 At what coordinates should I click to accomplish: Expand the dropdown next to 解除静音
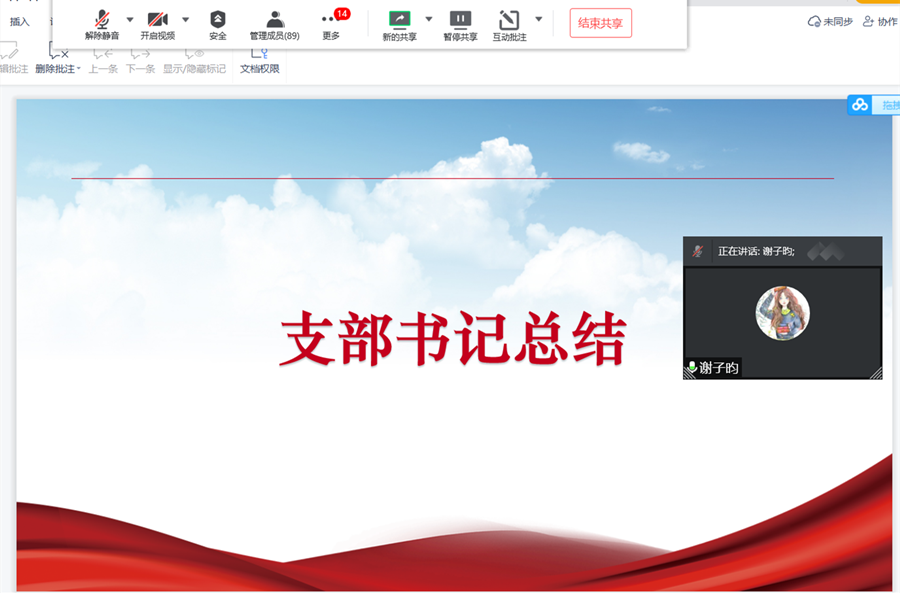(131, 18)
